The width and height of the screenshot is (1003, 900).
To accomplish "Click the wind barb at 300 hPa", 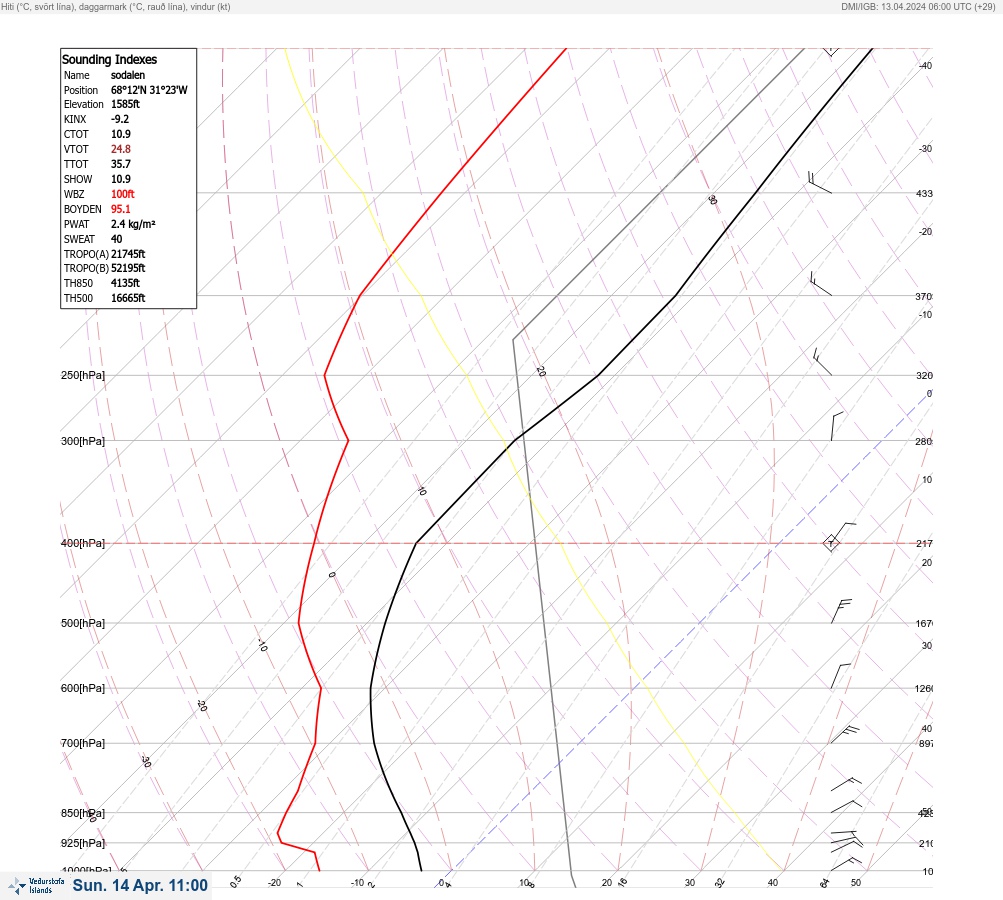I will click(836, 427).
